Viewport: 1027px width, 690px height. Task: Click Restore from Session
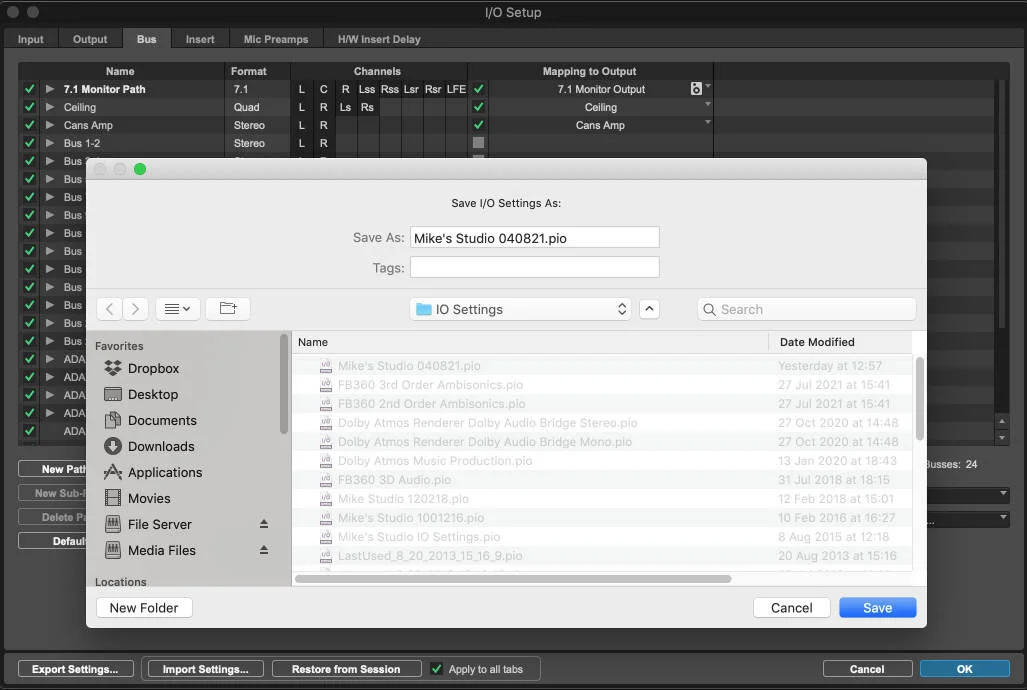point(346,668)
